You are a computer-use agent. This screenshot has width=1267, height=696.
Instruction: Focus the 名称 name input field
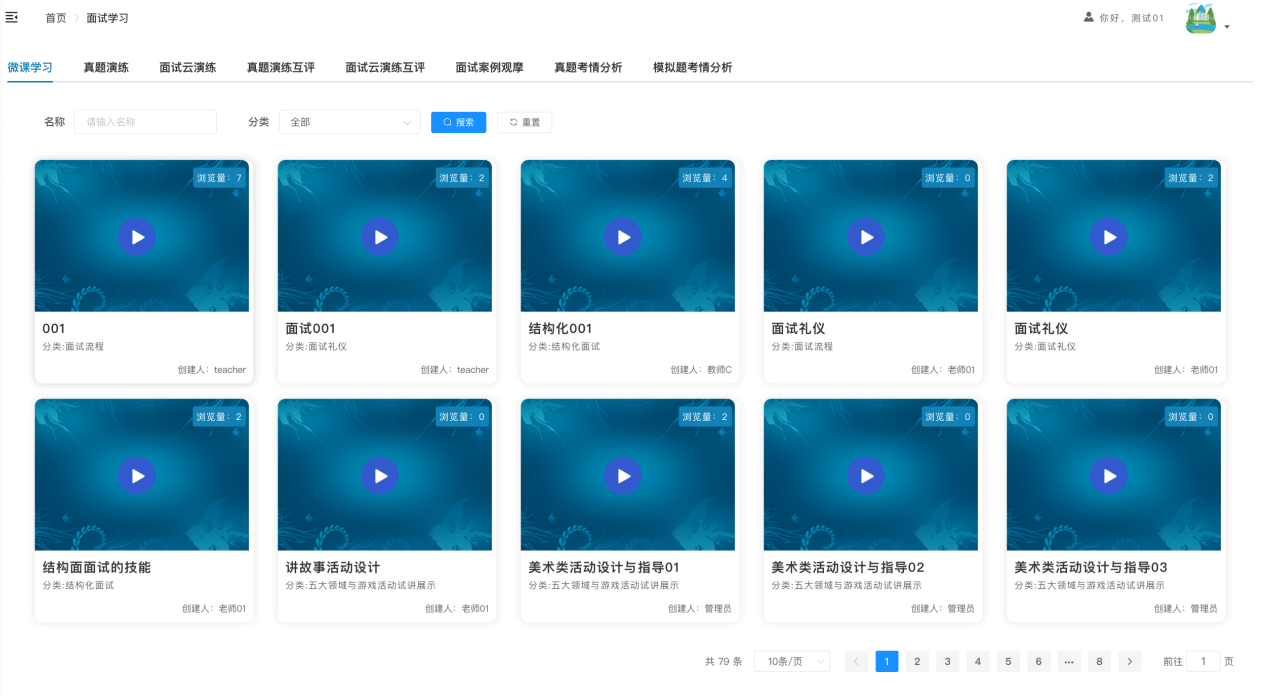point(145,122)
